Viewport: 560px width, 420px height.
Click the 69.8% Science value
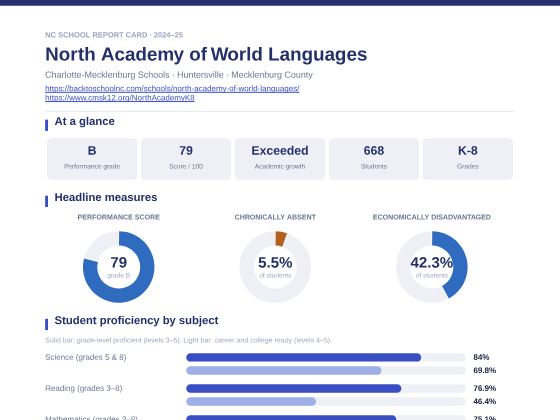[x=485, y=370]
